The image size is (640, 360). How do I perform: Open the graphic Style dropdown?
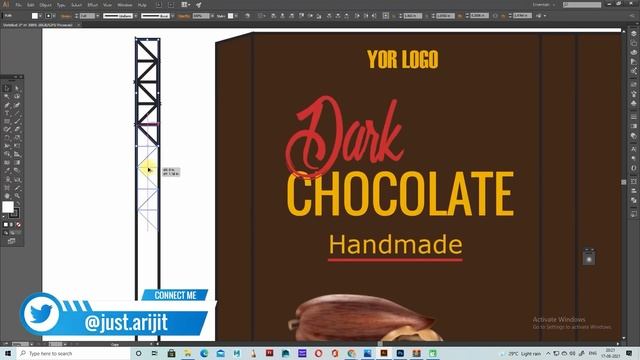(236, 16)
